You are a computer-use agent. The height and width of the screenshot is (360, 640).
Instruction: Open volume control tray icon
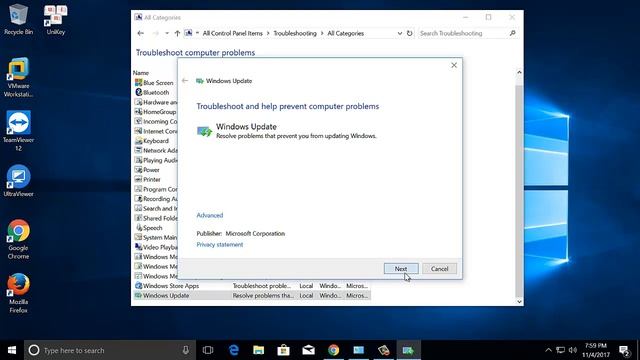(573, 350)
